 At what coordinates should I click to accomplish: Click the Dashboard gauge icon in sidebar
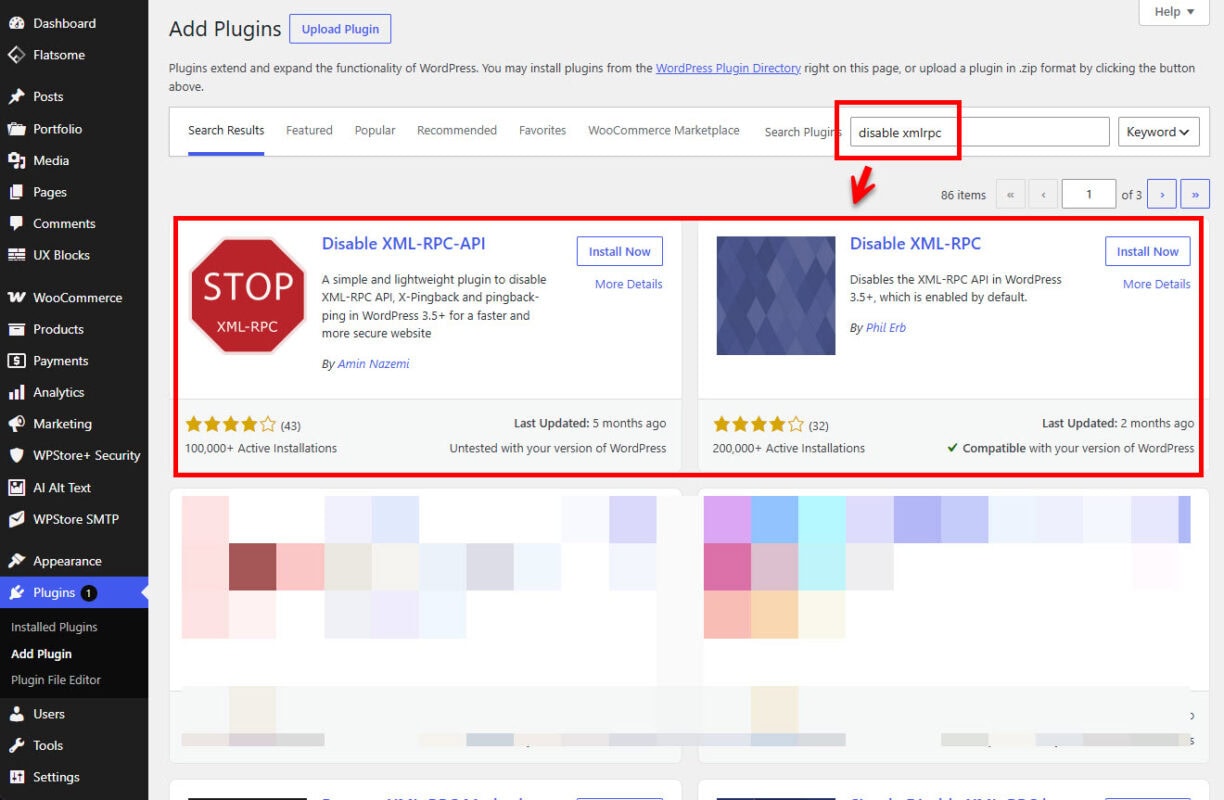[x=16, y=23]
